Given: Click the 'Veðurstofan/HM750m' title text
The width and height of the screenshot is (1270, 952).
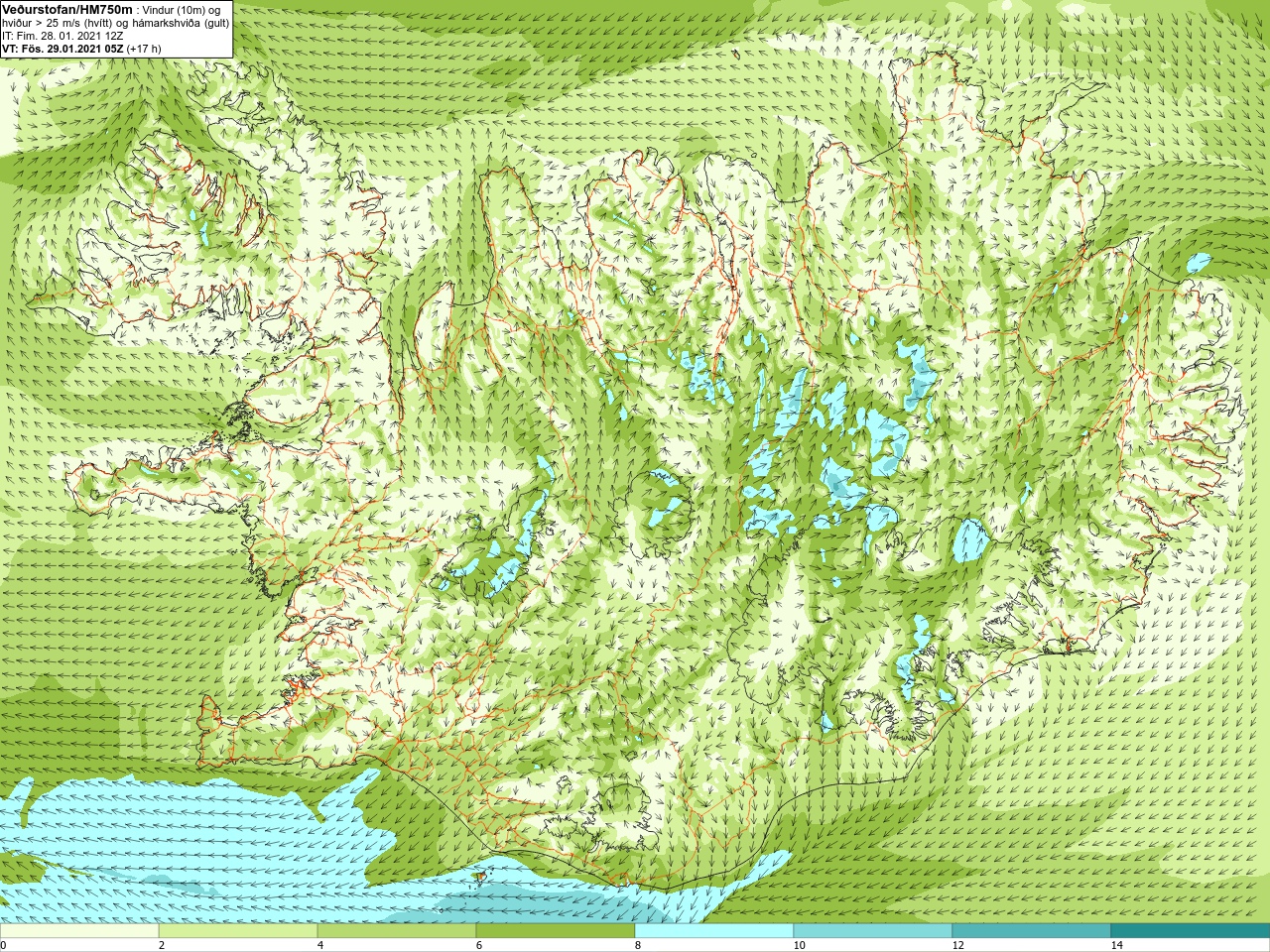Looking at the screenshot, I should pos(68,9).
